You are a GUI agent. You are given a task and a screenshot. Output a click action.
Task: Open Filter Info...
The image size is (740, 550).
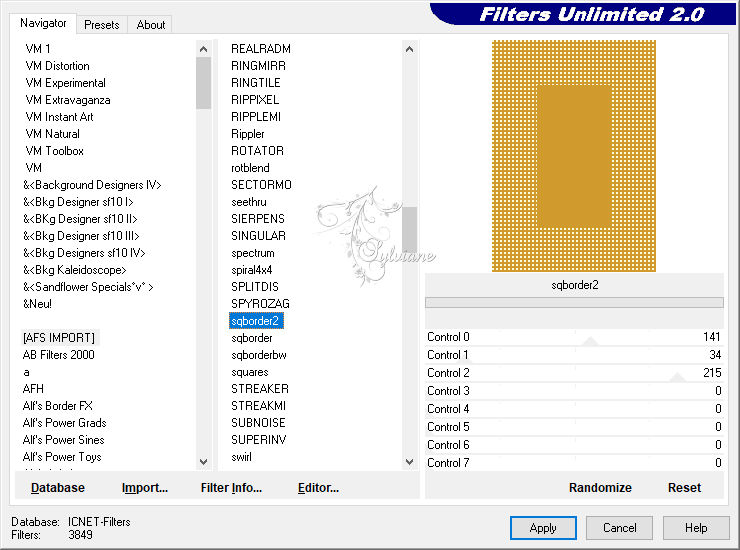tap(231, 488)
